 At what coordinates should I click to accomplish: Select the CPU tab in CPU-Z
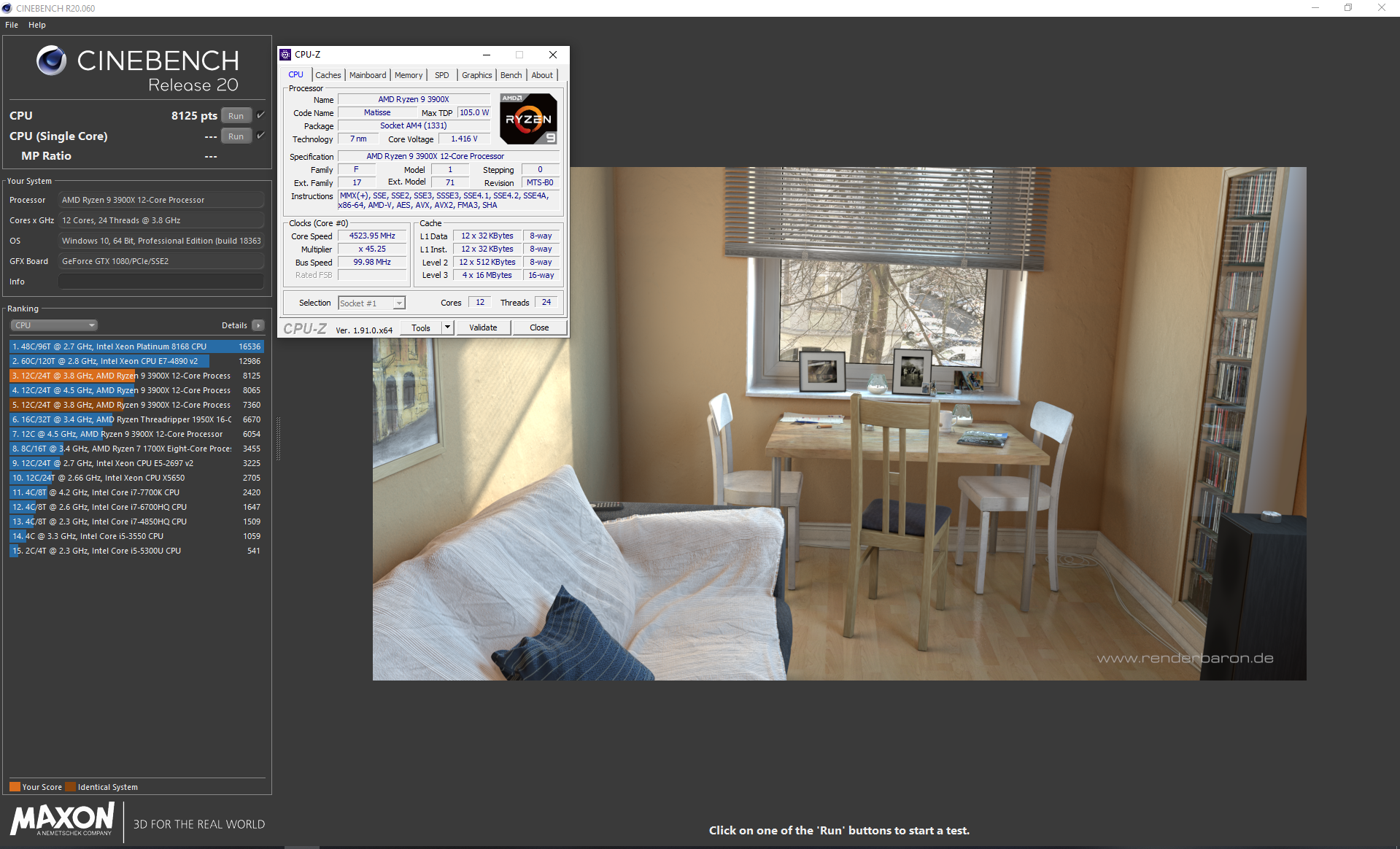coord(295,74)
